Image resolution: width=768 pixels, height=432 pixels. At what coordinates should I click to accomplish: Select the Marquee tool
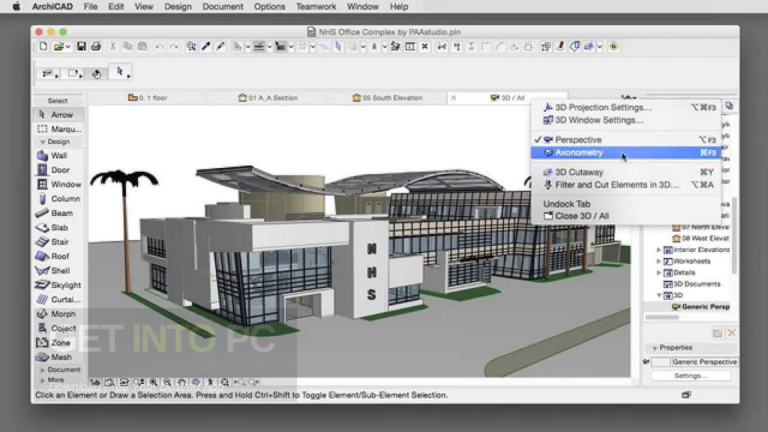[58, 129]
